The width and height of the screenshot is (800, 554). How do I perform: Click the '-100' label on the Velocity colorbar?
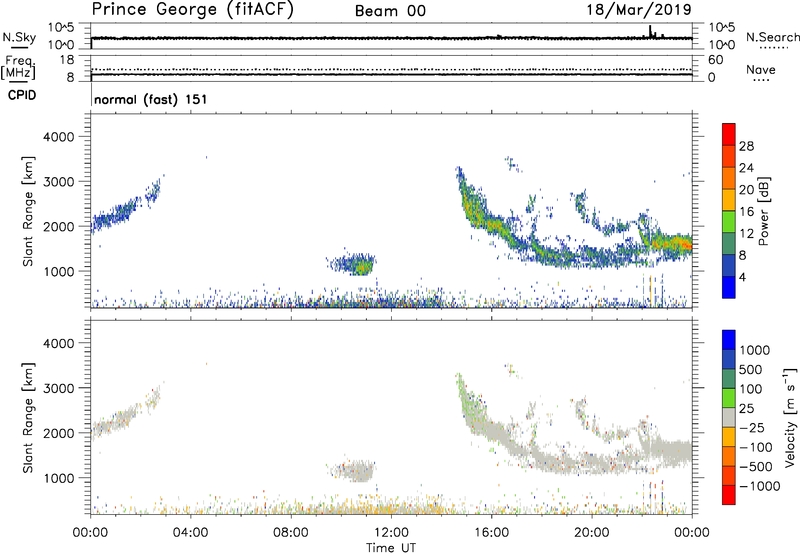tap(756, 447)
